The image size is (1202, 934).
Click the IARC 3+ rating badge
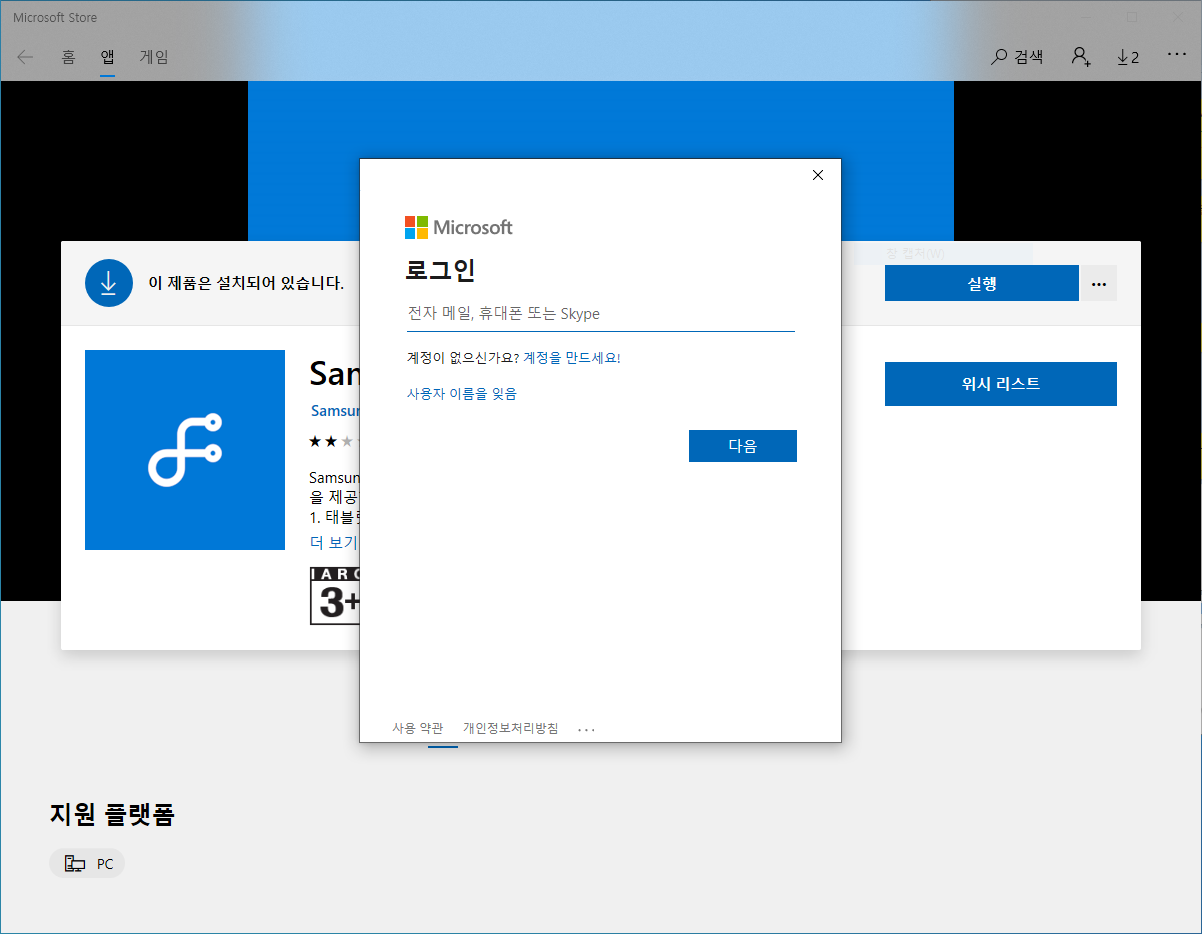tap(335, 596)
